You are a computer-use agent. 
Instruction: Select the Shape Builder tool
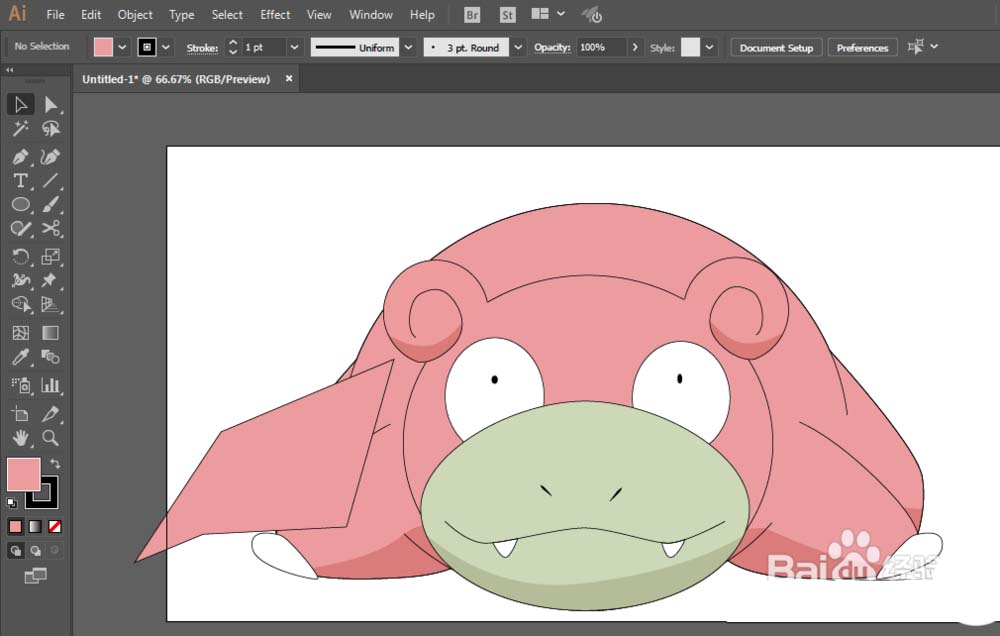point(20,304)
